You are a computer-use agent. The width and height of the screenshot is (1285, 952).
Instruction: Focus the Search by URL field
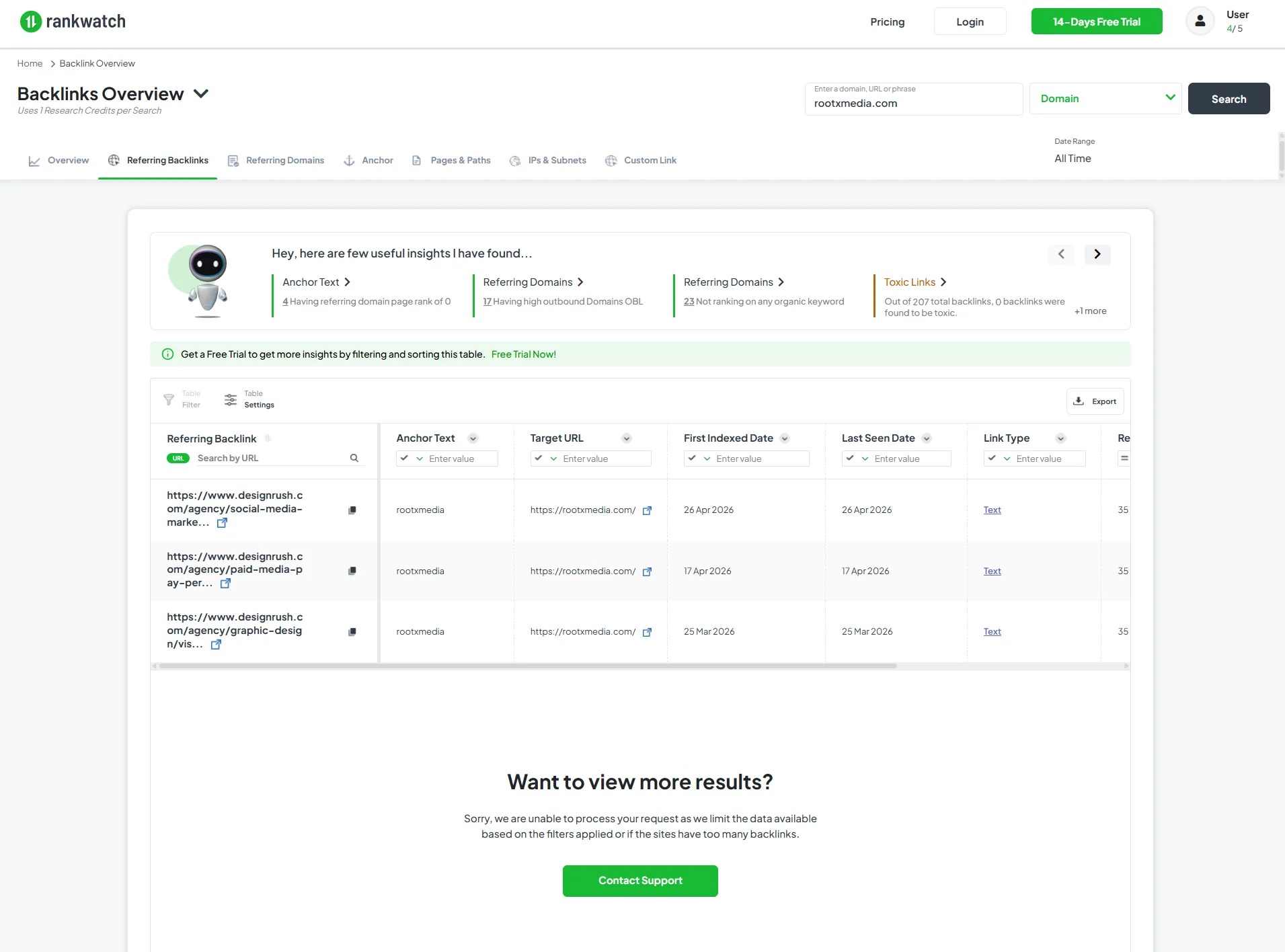click(270, 459)
